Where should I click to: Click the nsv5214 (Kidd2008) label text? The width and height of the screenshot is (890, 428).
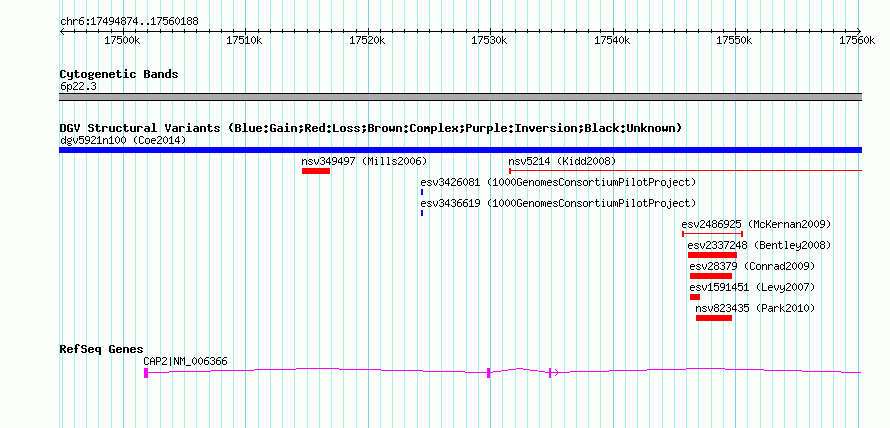tap(562, 161)
